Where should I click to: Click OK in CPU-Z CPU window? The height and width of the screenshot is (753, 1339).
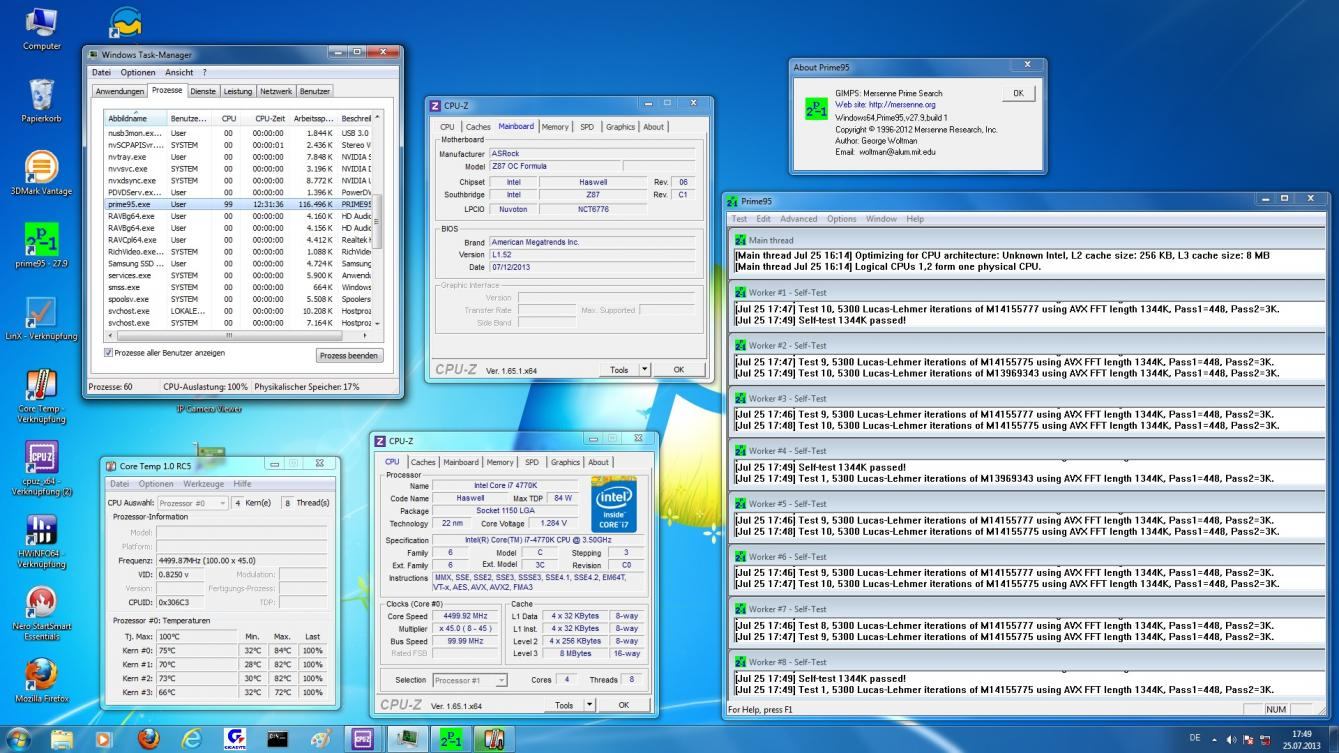tap(623, 705)
